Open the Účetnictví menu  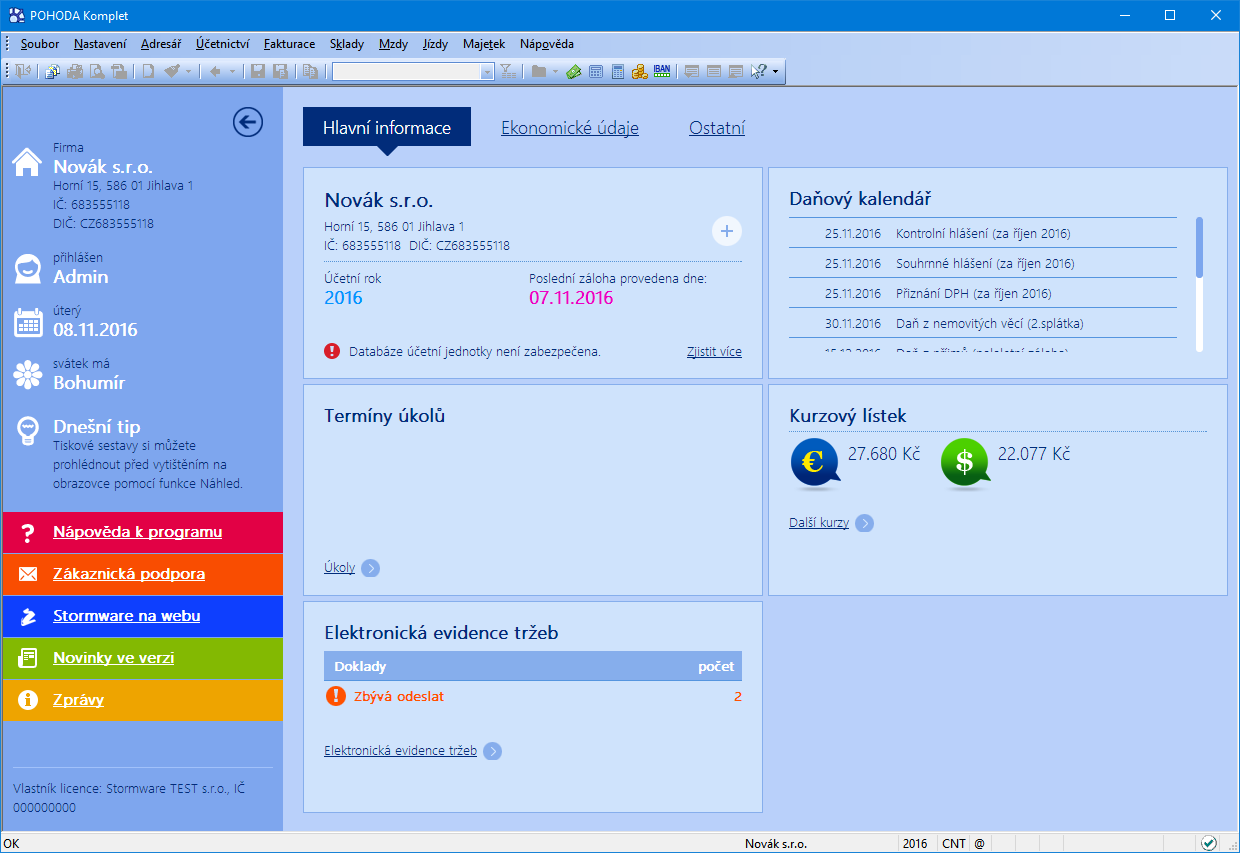(x=222, y=44)
